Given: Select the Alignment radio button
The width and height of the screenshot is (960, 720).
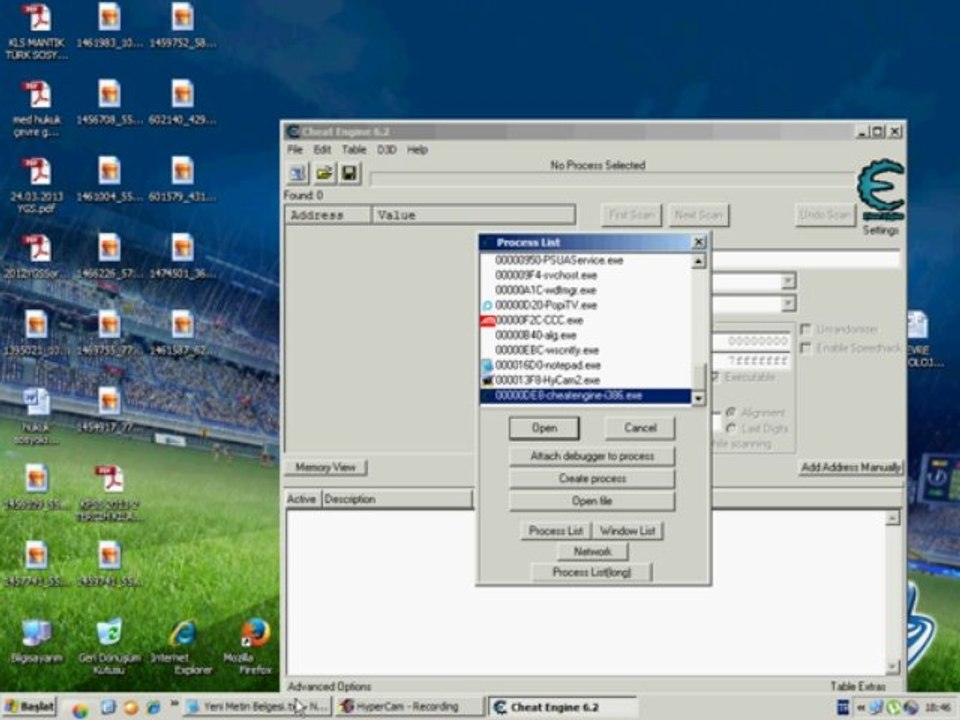Looking at the screenshot, I should [x=731, y=413].
